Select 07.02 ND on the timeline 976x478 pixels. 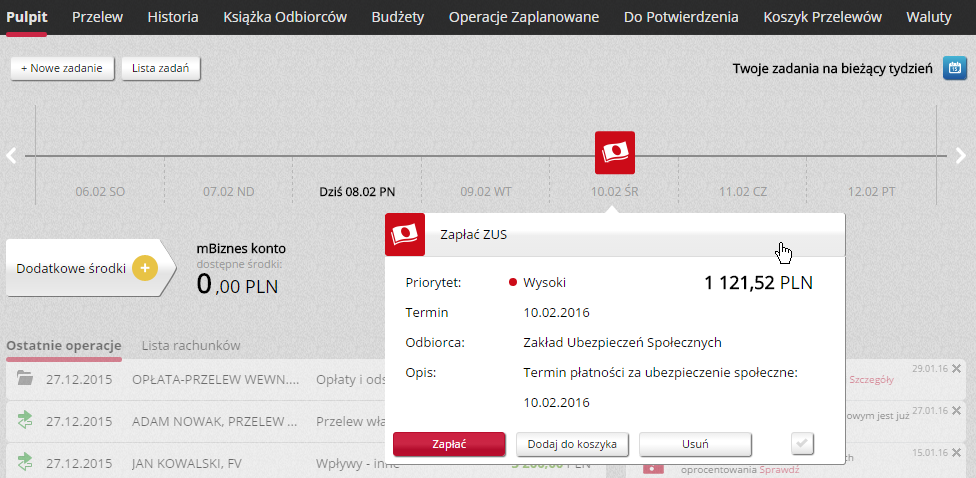point(228,192)
